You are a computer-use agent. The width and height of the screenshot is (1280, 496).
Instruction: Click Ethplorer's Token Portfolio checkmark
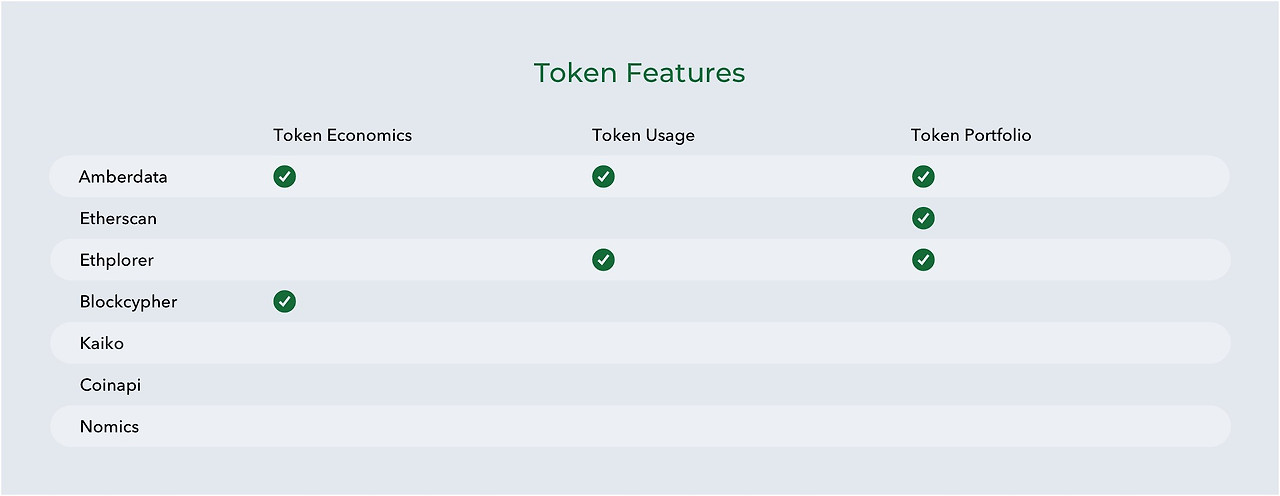coord(923,260)
